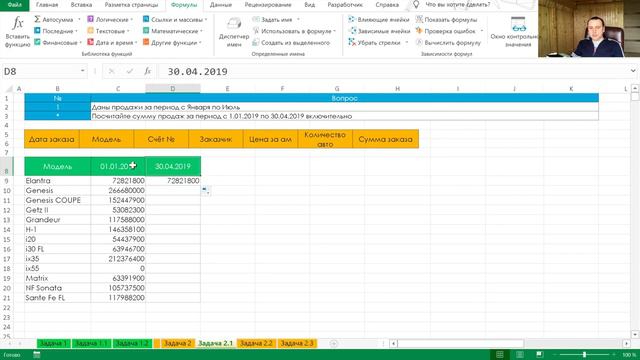Click the formula bar cancel X icon
640x360 pixels.
point(111,71)
